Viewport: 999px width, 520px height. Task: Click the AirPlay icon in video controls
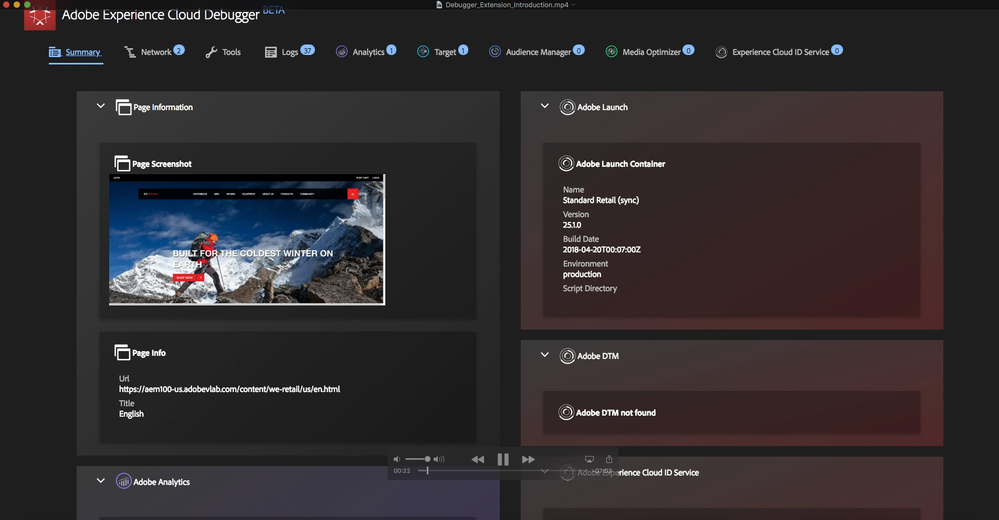click(589, 459)
